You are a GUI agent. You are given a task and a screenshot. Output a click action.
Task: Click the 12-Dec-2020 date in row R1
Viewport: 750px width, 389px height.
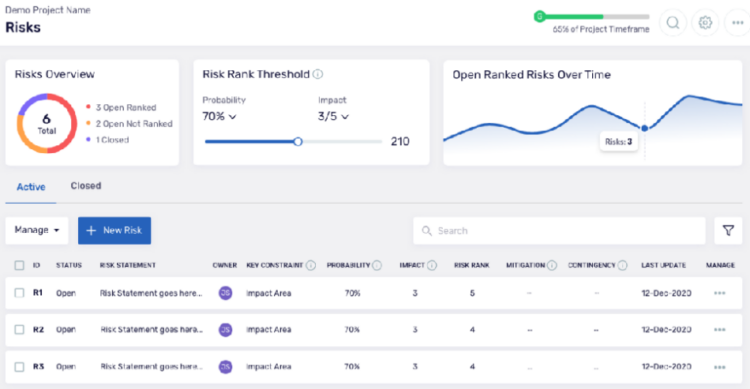click(x=666, y=293)
